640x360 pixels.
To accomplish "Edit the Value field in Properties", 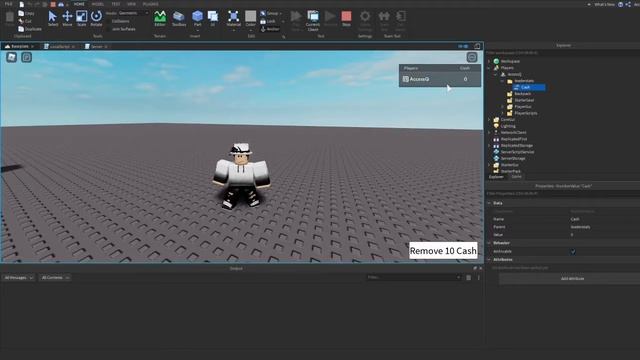I will pos(604,235).
